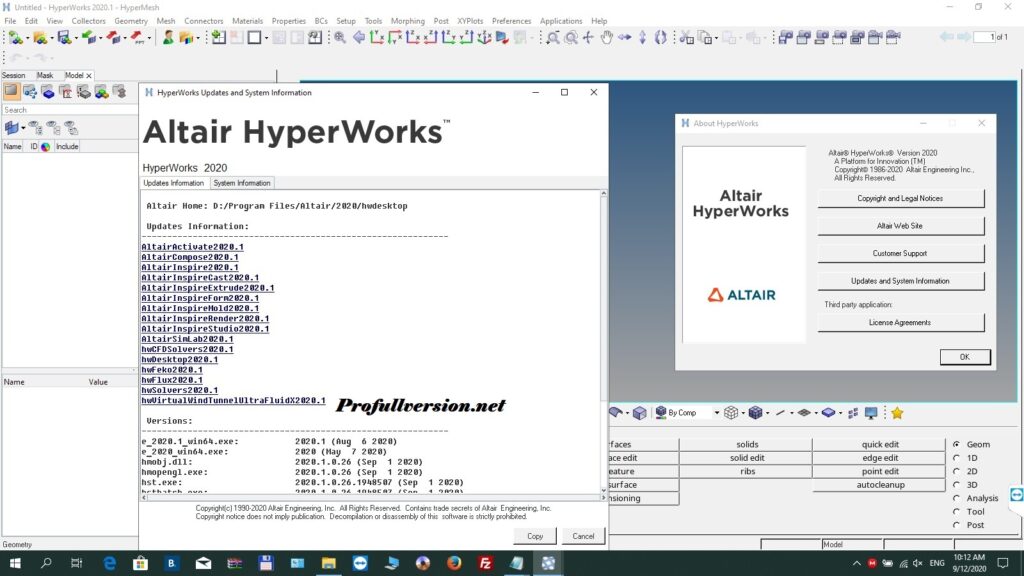Click the monitor performance icon on visualization toolbar
1024x576 pixels.
[x=871, y=412]
